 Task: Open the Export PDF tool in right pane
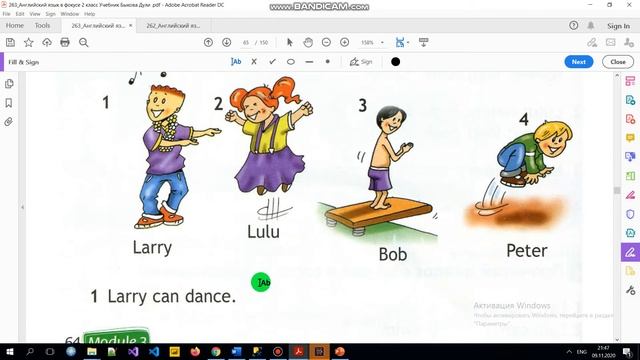(630, 100)
